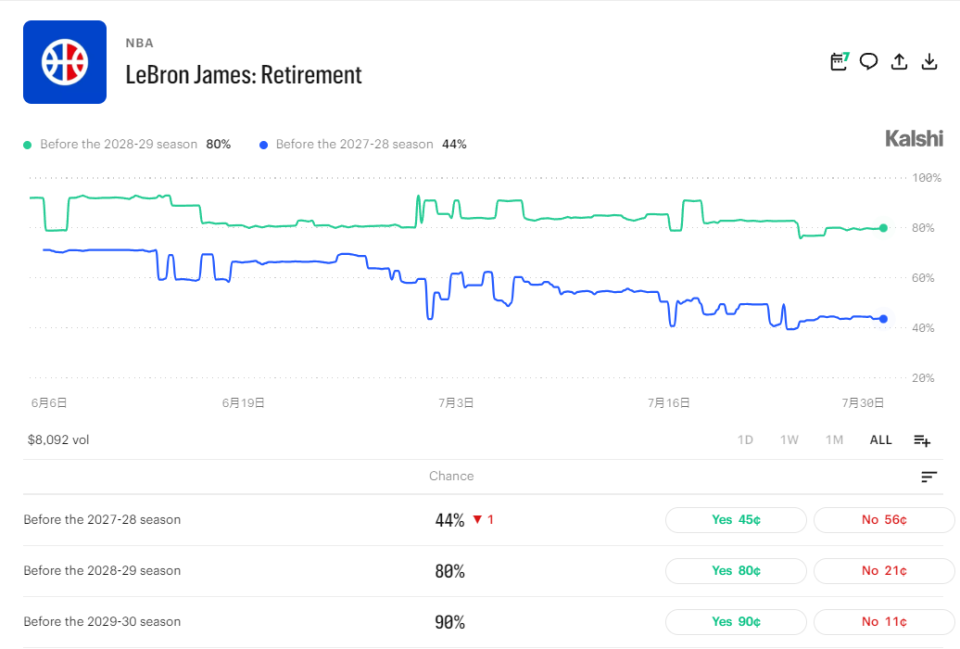Click the $8,092 vol text

58,440
